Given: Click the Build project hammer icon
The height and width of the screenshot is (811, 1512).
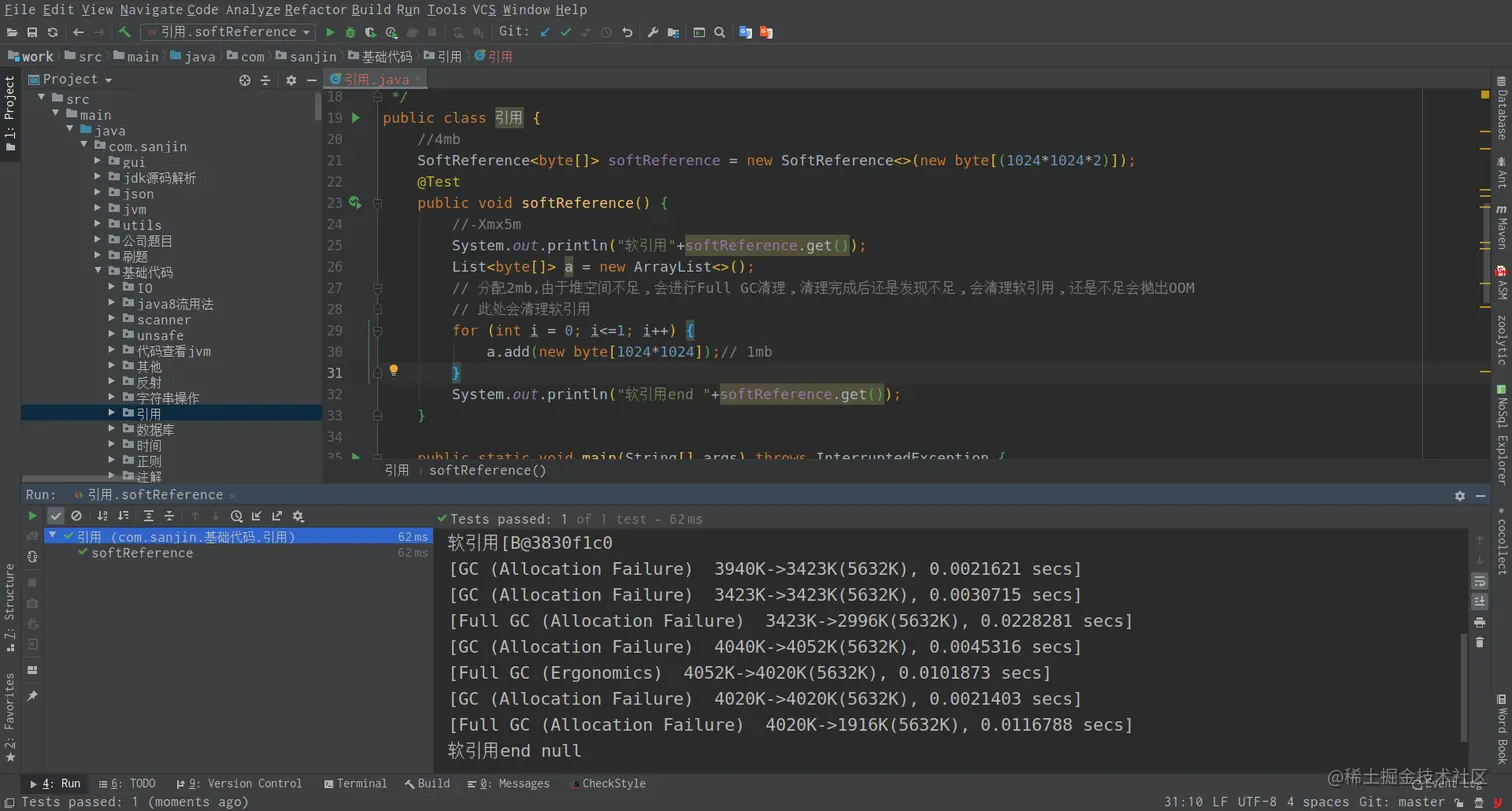Looking at the screenshot, I should 125,32.
